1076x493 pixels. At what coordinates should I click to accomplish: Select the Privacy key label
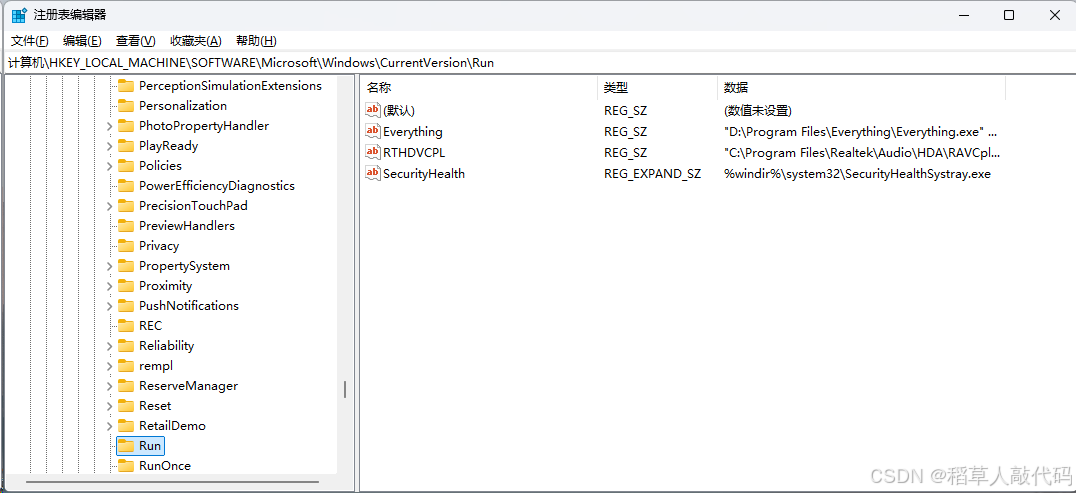(x=159, y=245)
